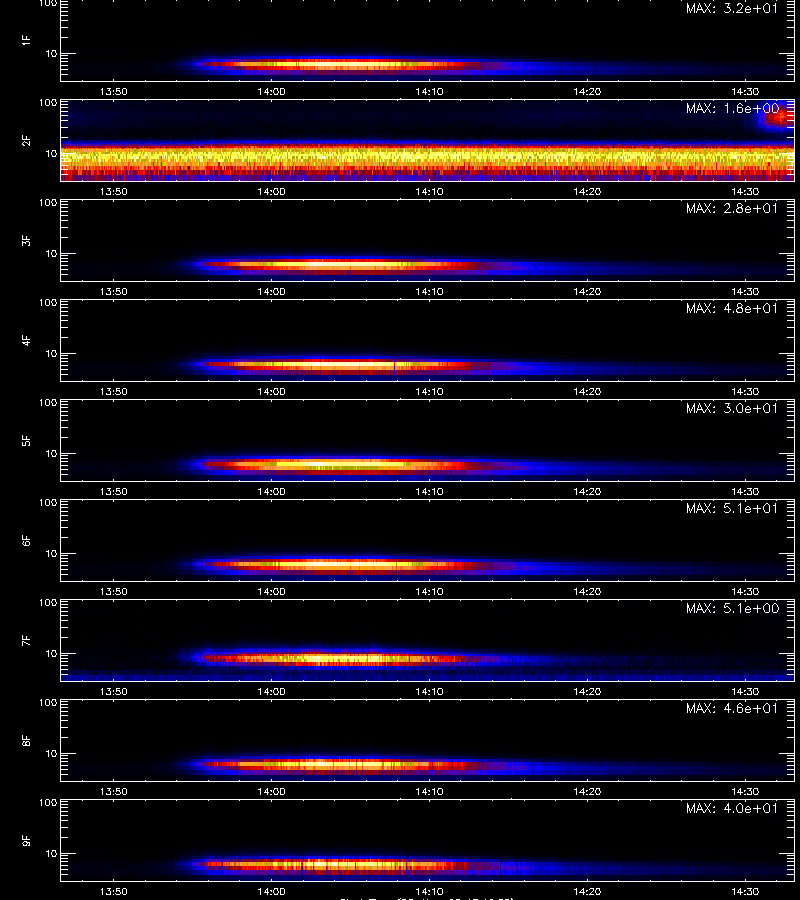Click the 100 y-axis label of panel 2F
The width and height of the screenshot is (800, 900).
[48, 103]
